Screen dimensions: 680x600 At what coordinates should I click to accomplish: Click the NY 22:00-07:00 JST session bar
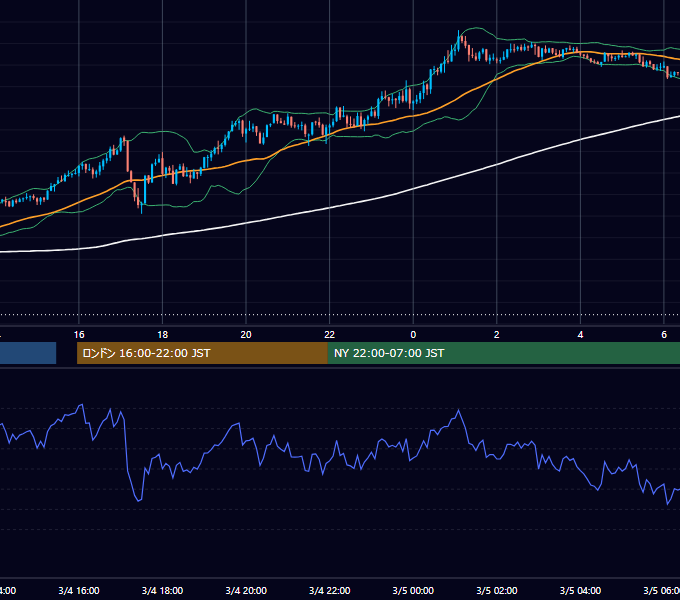pos(503,353)
